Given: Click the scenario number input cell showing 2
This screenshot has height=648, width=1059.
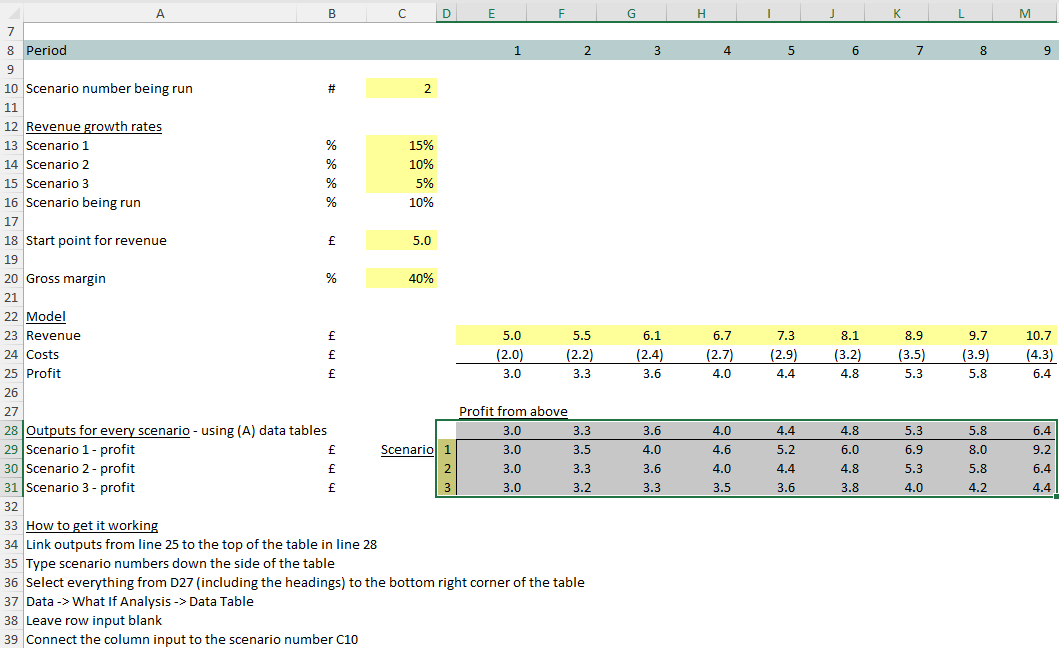Looking at the screenshot, I should pyautogui.click(x=402, y=88).
